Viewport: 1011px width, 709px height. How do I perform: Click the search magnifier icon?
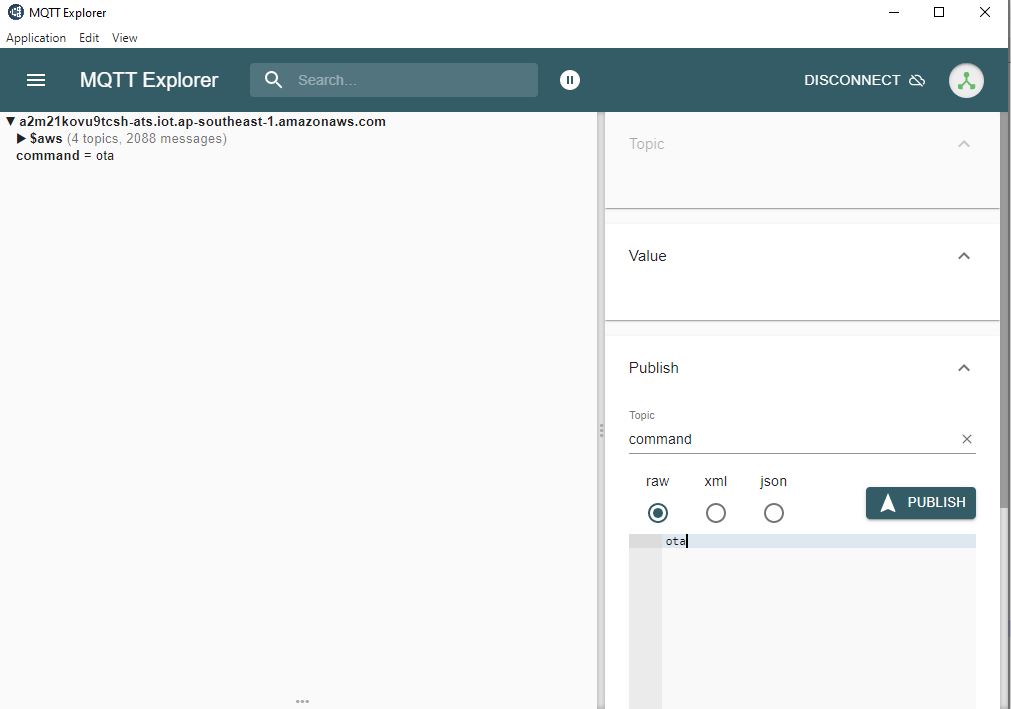point(273,80)
